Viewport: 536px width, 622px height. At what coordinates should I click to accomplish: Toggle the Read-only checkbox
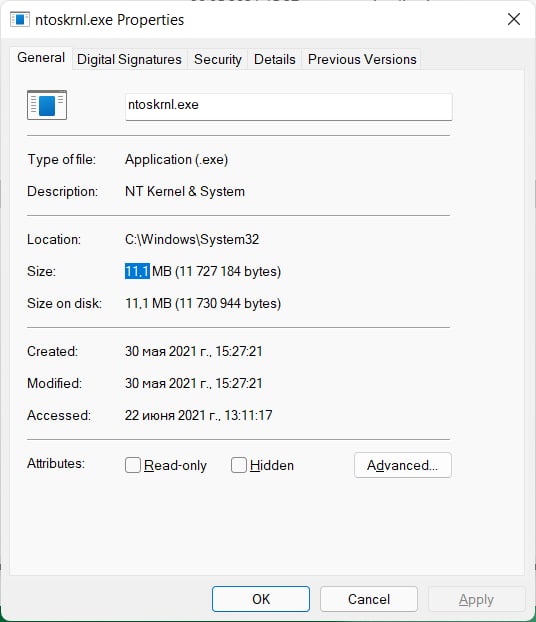pos(133,465)
